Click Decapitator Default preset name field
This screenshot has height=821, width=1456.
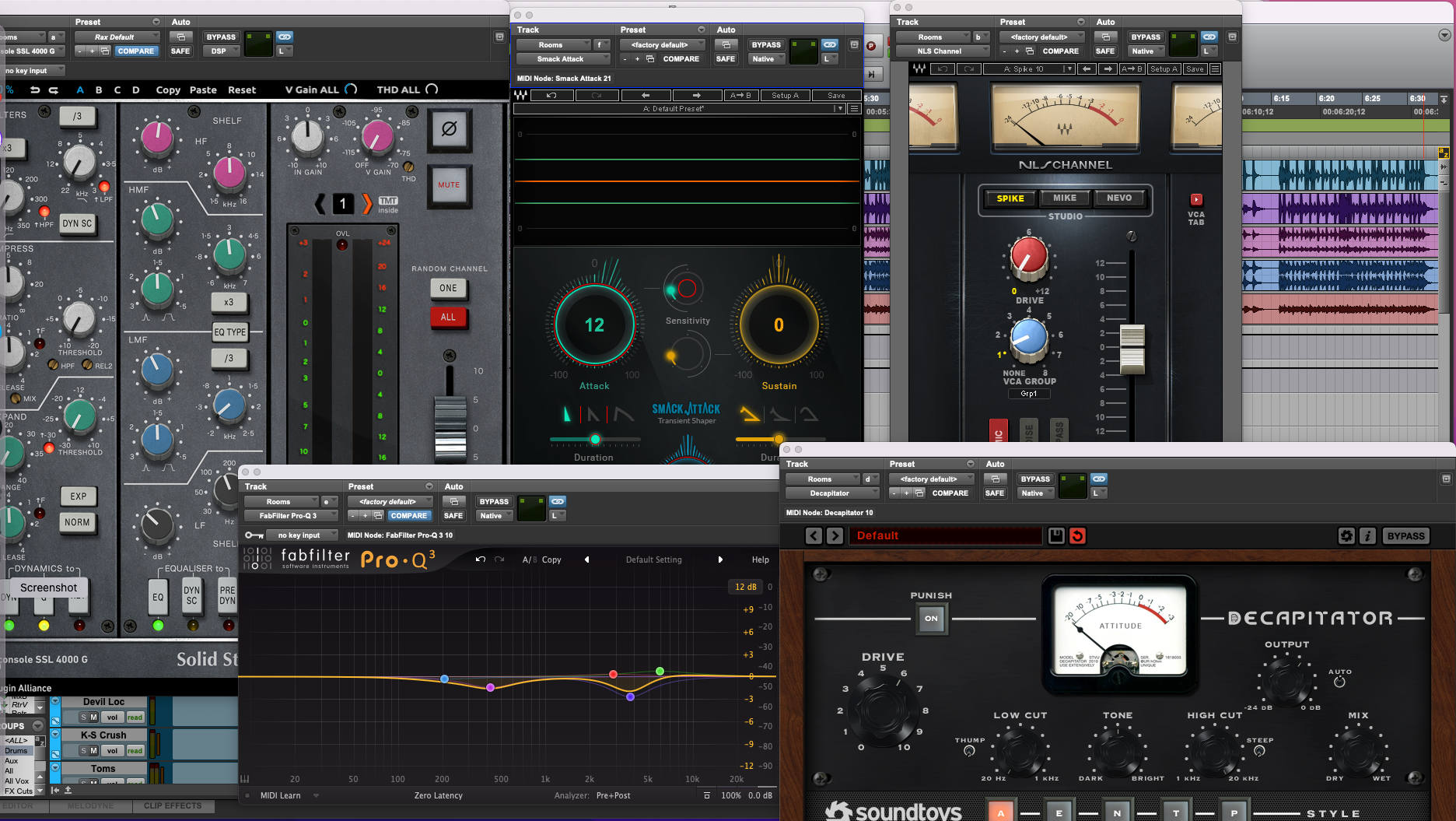tap(945, 535)
